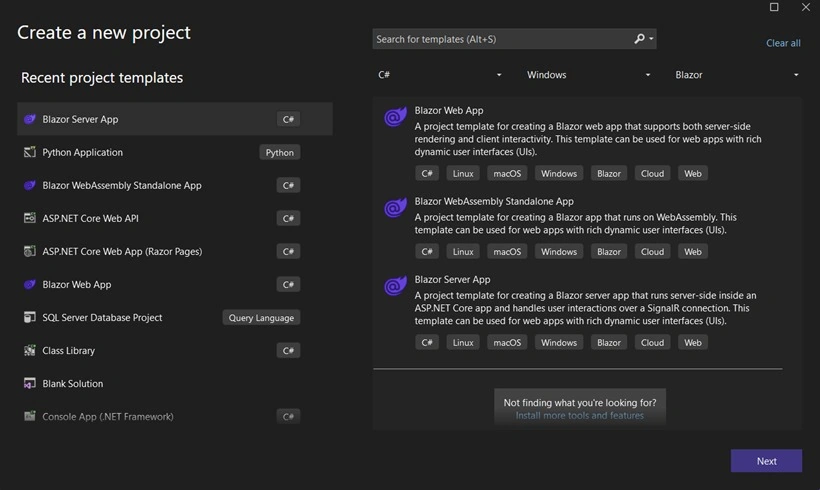The height and width of the screenshot is (490, 820).
Task: Select Class Library recent template
Action: pyautogui.click(x=175, y=350)
